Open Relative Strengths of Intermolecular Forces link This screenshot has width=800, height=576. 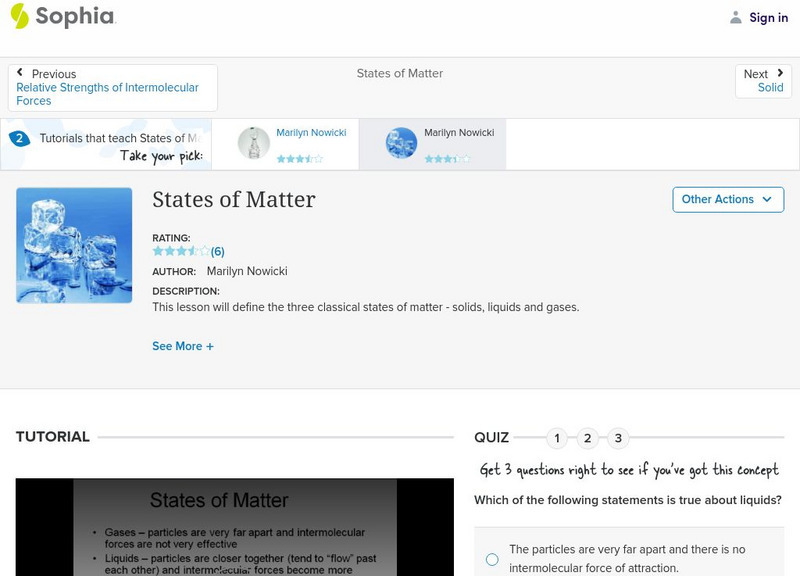pyautogui.click(x=106, y=94)
